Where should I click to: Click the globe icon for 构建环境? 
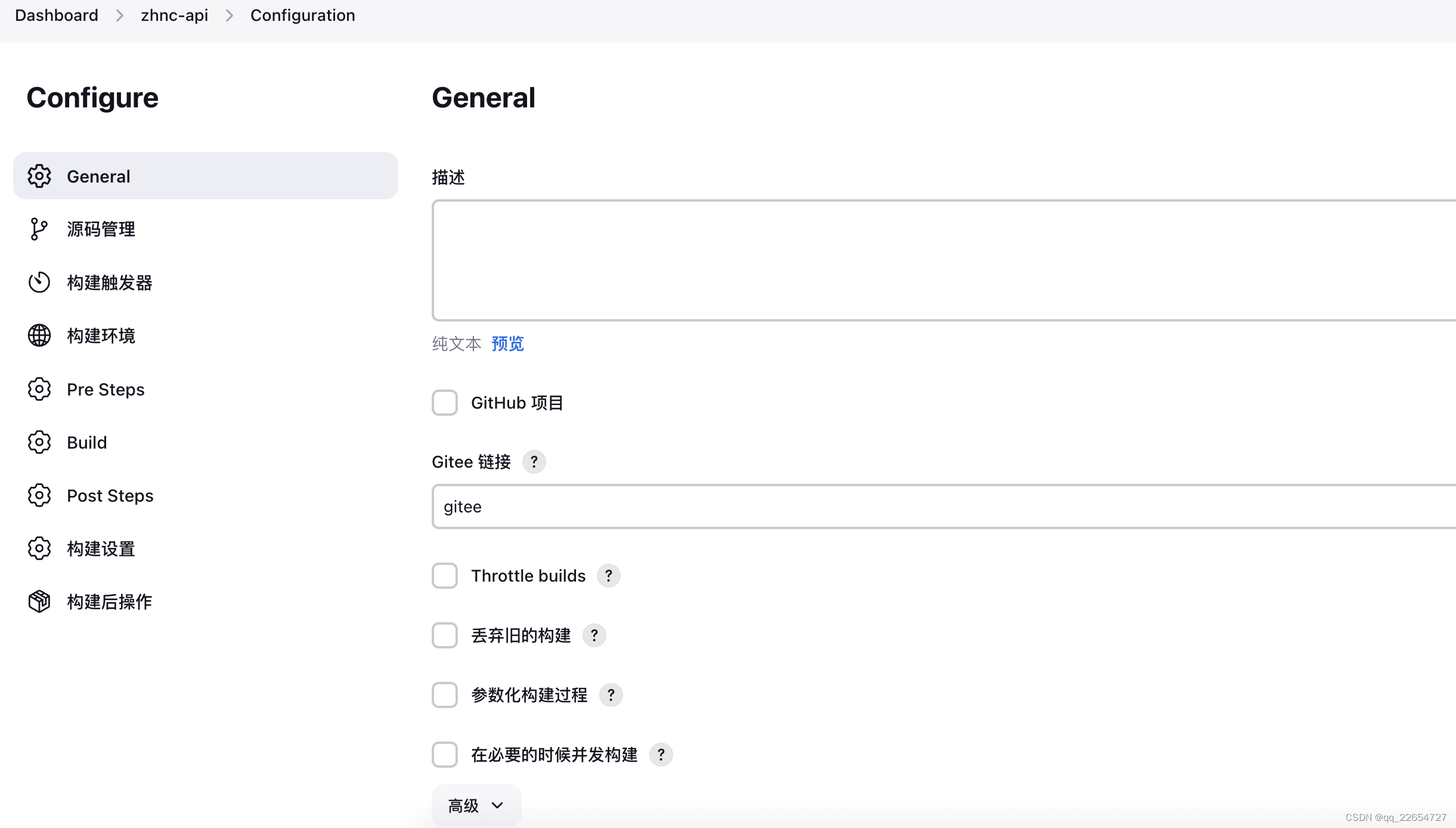(x=39, y=335)
